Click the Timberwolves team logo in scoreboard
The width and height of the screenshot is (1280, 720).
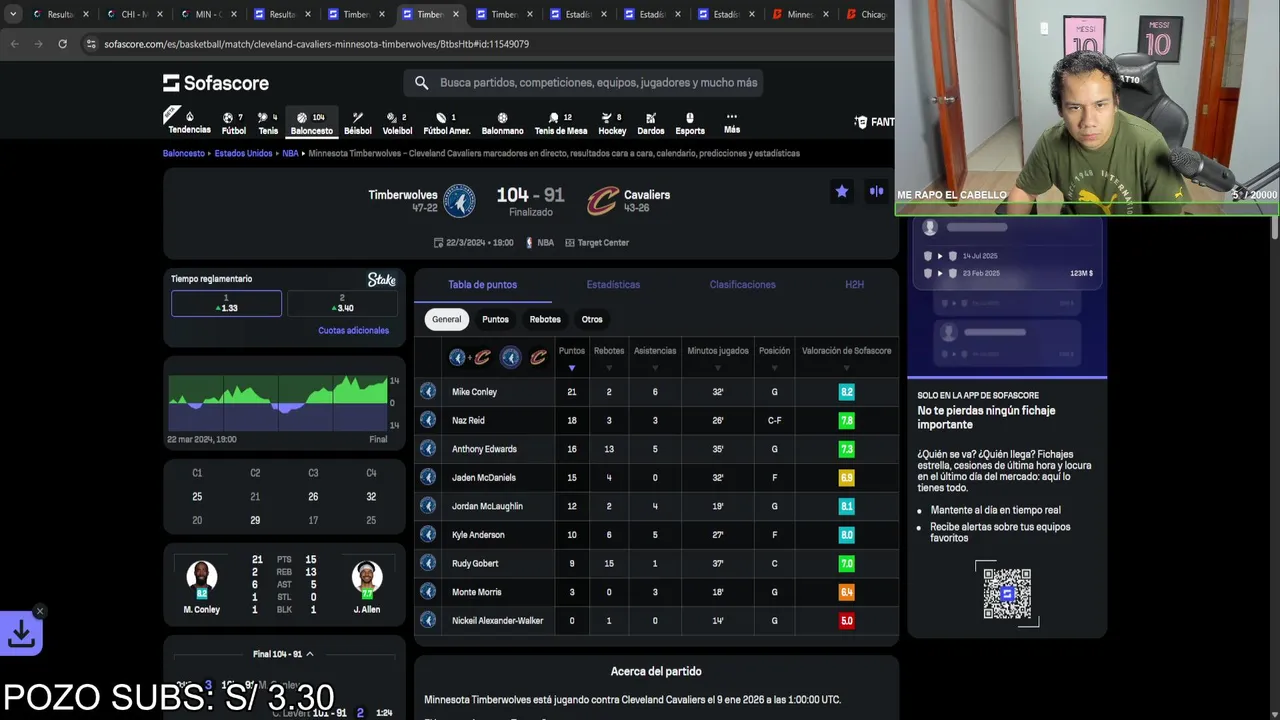click(x=459, y=201)
